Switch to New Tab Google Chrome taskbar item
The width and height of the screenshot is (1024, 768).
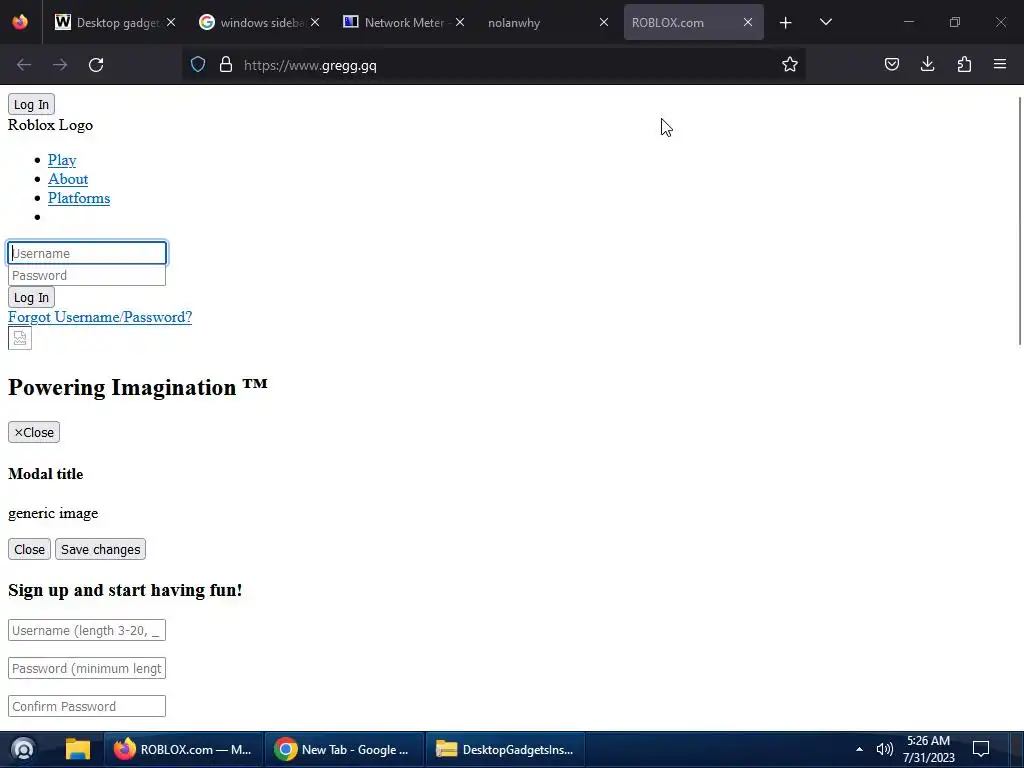coord(344,749)
